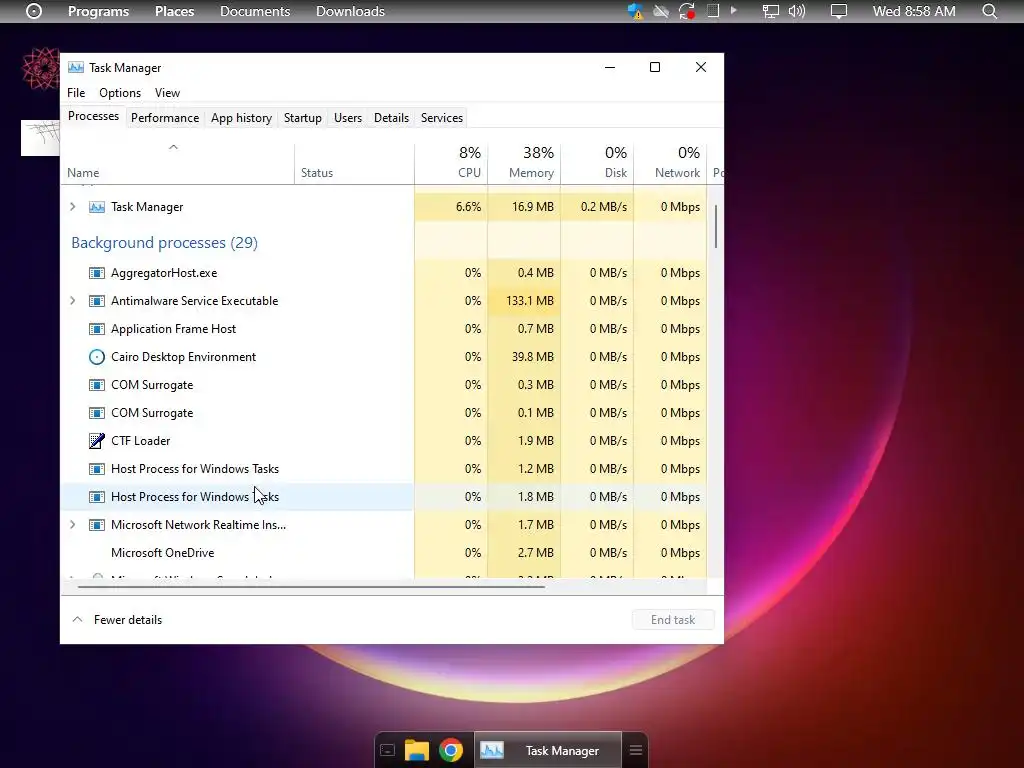This screenshot has height=768, width=1024.
Task: Click the Cairo menu circle icon
Action: [34, 11]
